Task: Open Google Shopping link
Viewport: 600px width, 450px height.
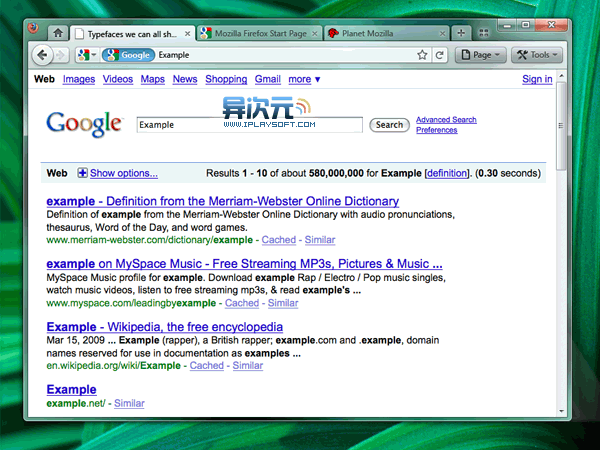Action: pyautogui.click(x=226, y=79)
